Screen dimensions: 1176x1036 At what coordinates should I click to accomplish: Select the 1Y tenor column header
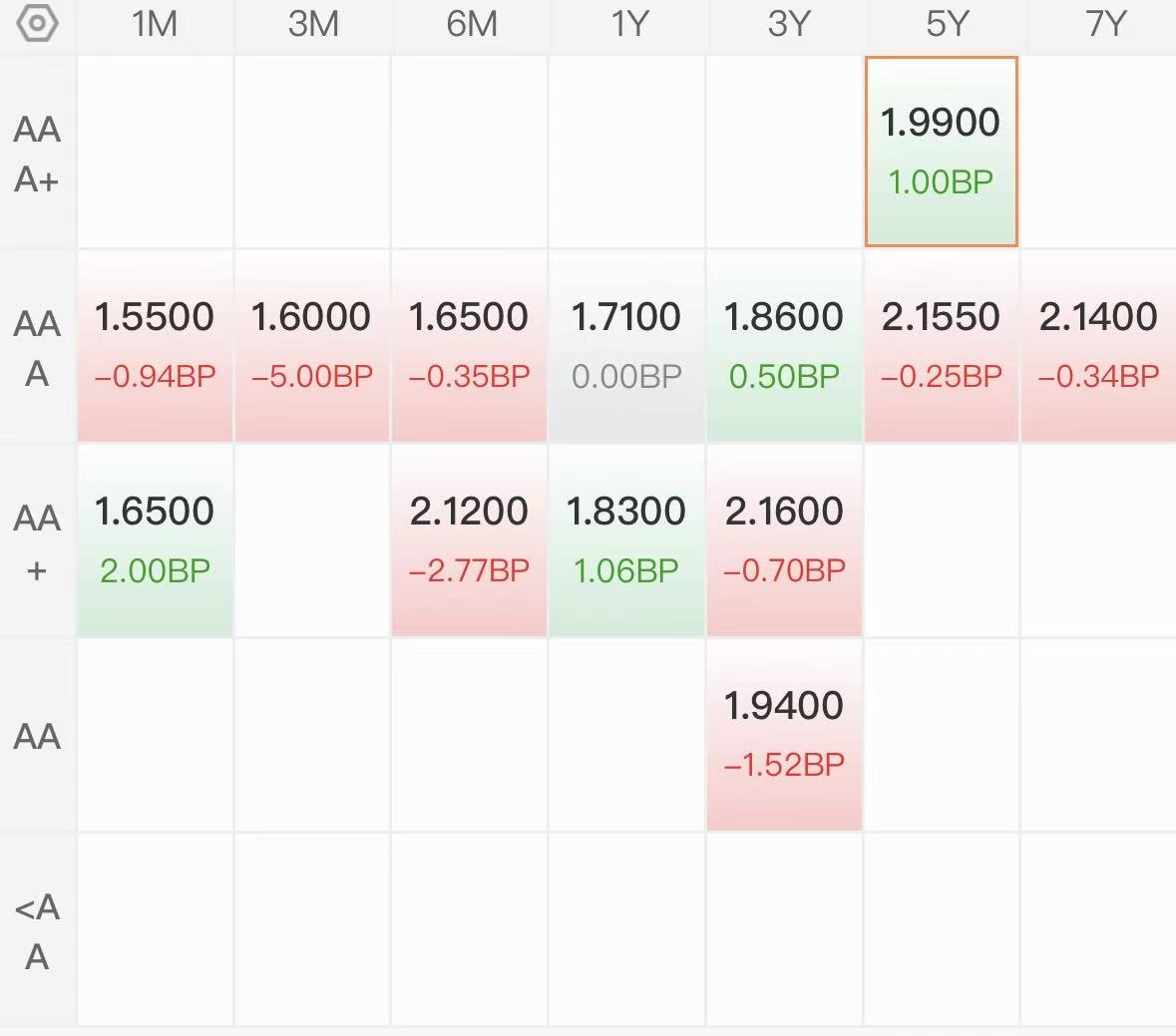pyautogui.click(x=628, y=24)
